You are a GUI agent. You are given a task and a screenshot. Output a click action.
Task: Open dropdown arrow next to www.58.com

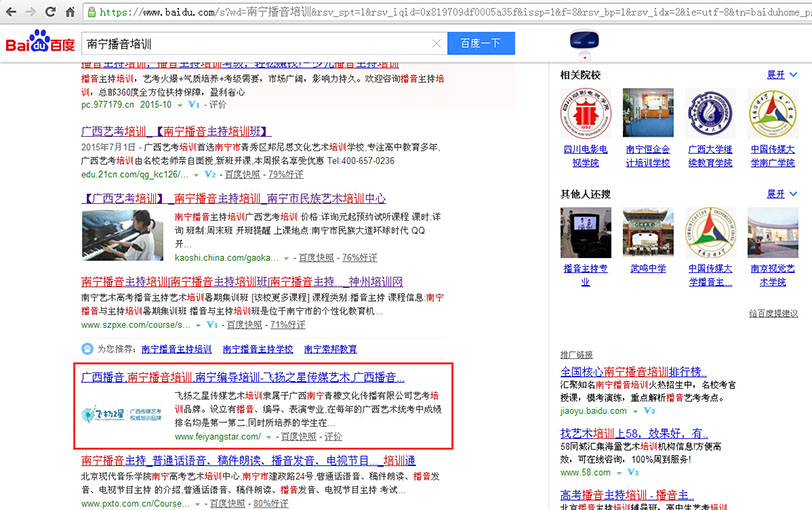point(618,473)
